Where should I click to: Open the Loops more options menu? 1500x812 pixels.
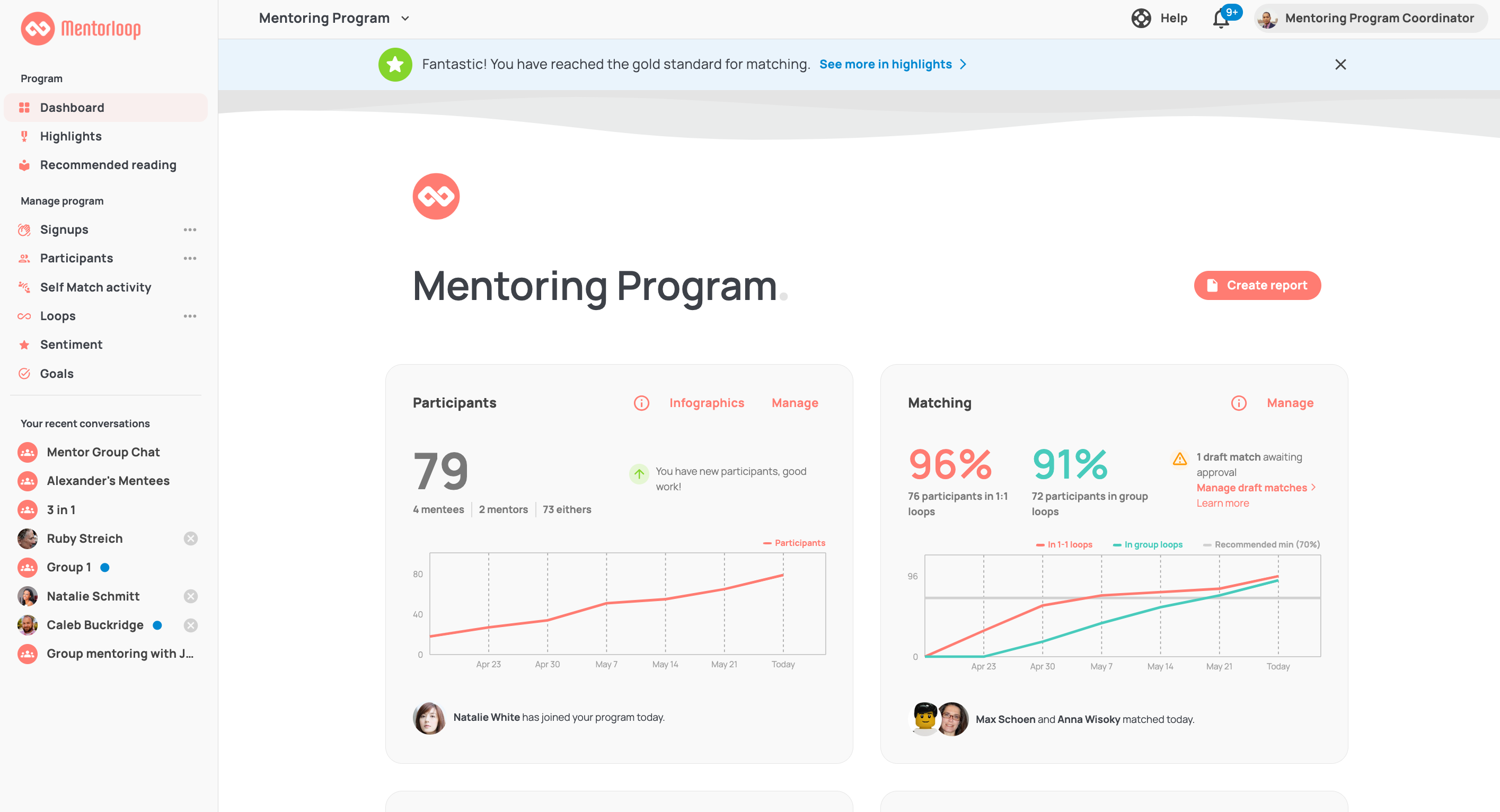point(190,316)
